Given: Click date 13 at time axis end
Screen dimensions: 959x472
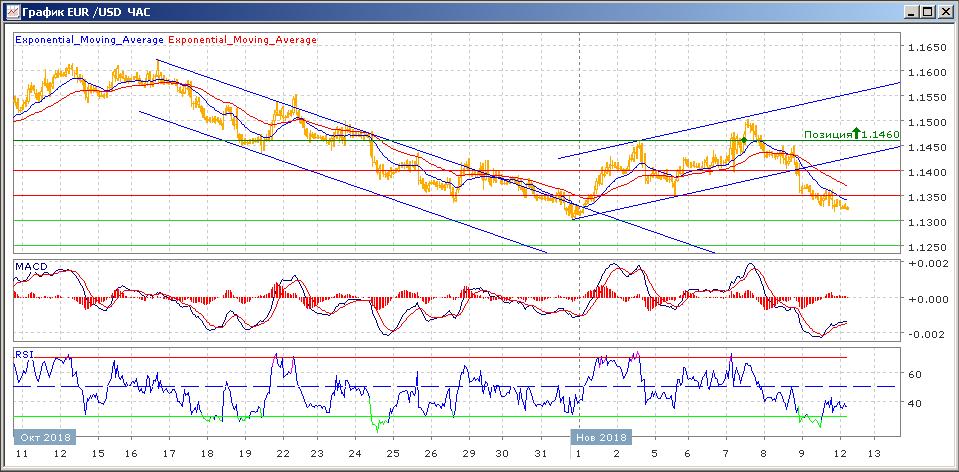Looking at the screenshot, I should pos(872,456).
